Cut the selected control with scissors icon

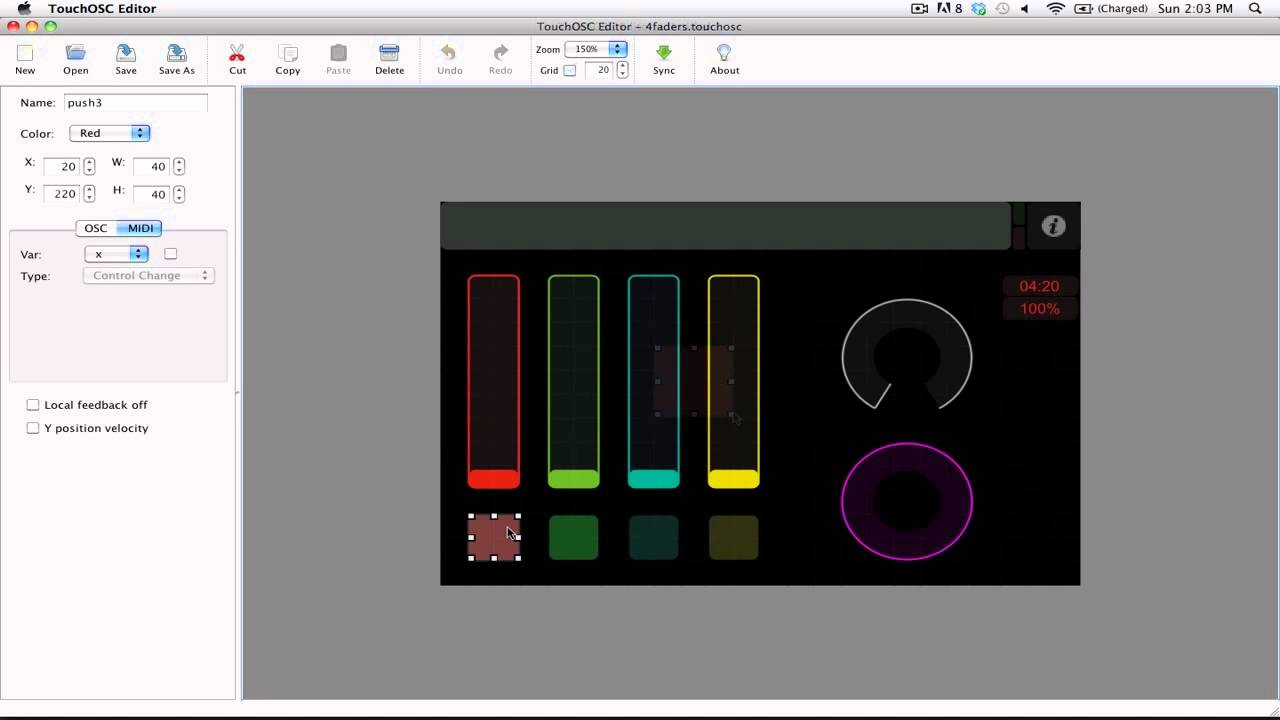[x=237, y=54]
